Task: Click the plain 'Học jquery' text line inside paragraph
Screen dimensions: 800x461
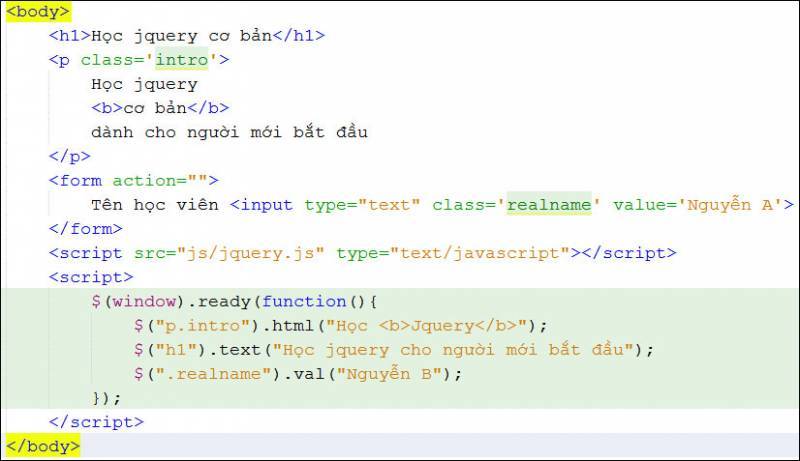Action: 144,84
